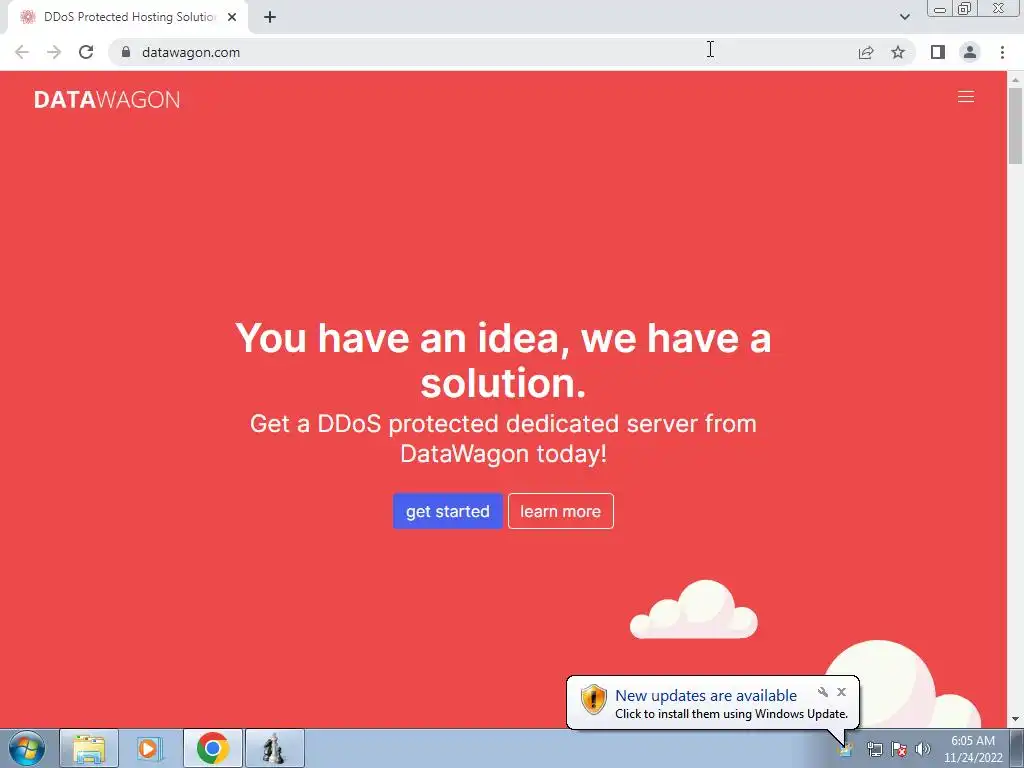Image resolution: width=1024 pixels, height=768 pixels.
Task: Open the network tray icon
Action: pyautogui.click(x=874, y=749)
